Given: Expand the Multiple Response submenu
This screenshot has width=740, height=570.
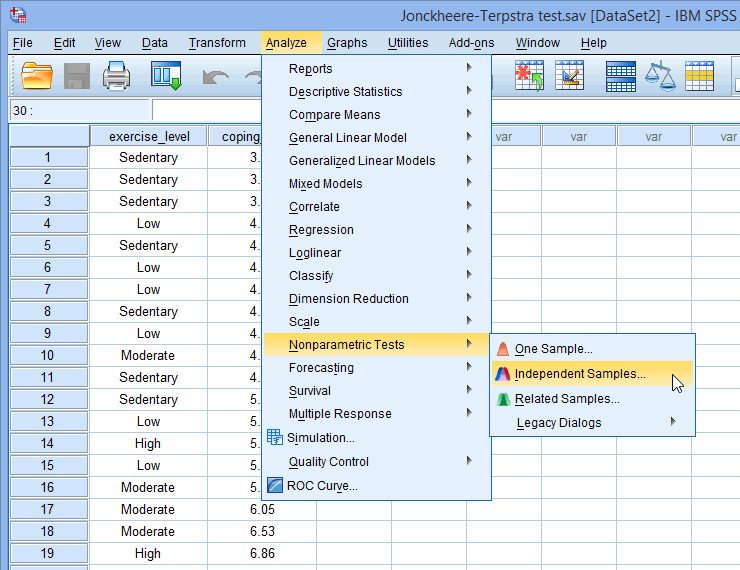Looking at the screenshot, I should [377, 414].
